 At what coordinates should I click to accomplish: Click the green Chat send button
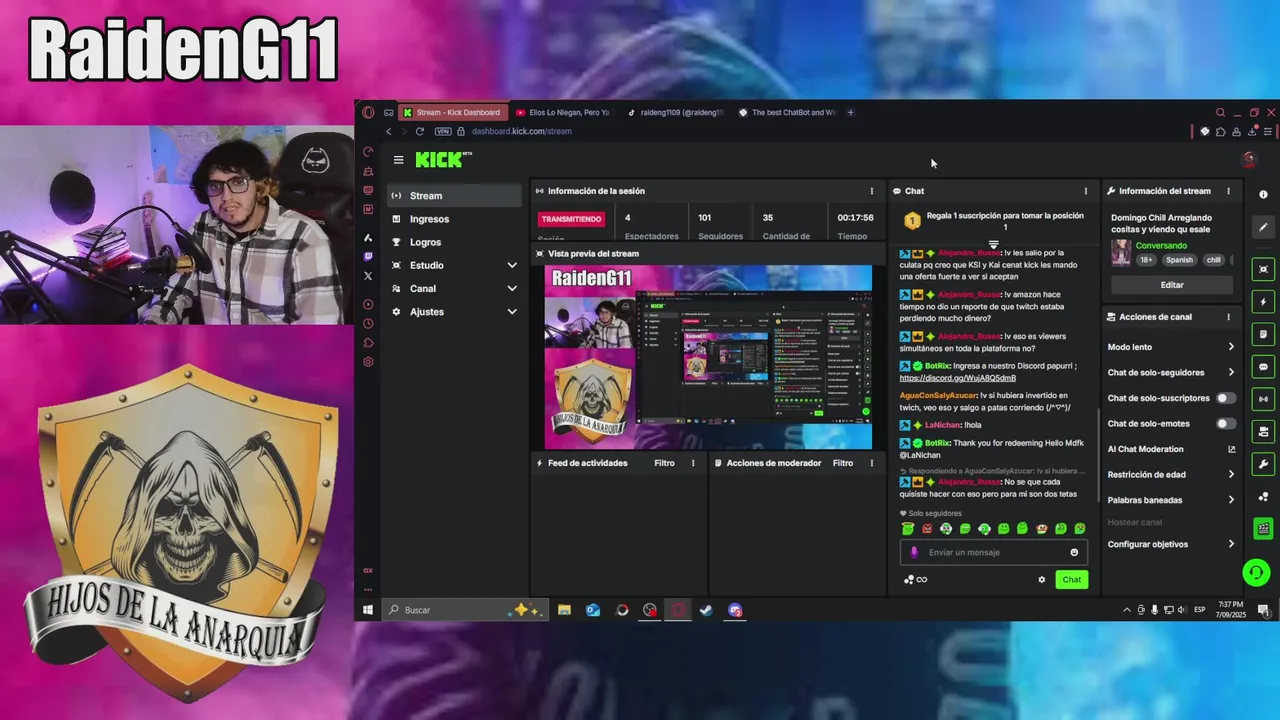pyautogui.click(x=1072, y=580)
